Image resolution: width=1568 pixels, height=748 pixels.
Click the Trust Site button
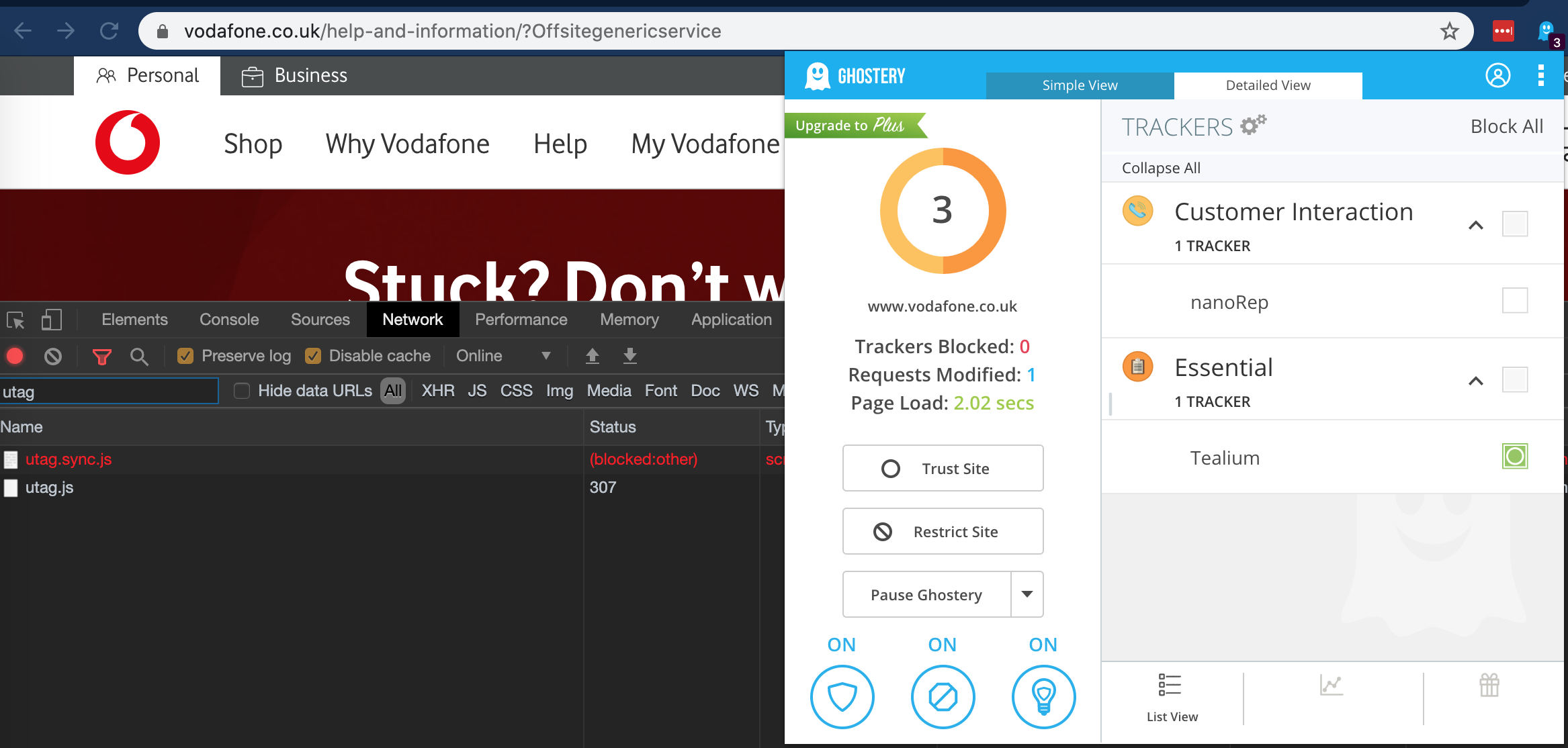943,468
